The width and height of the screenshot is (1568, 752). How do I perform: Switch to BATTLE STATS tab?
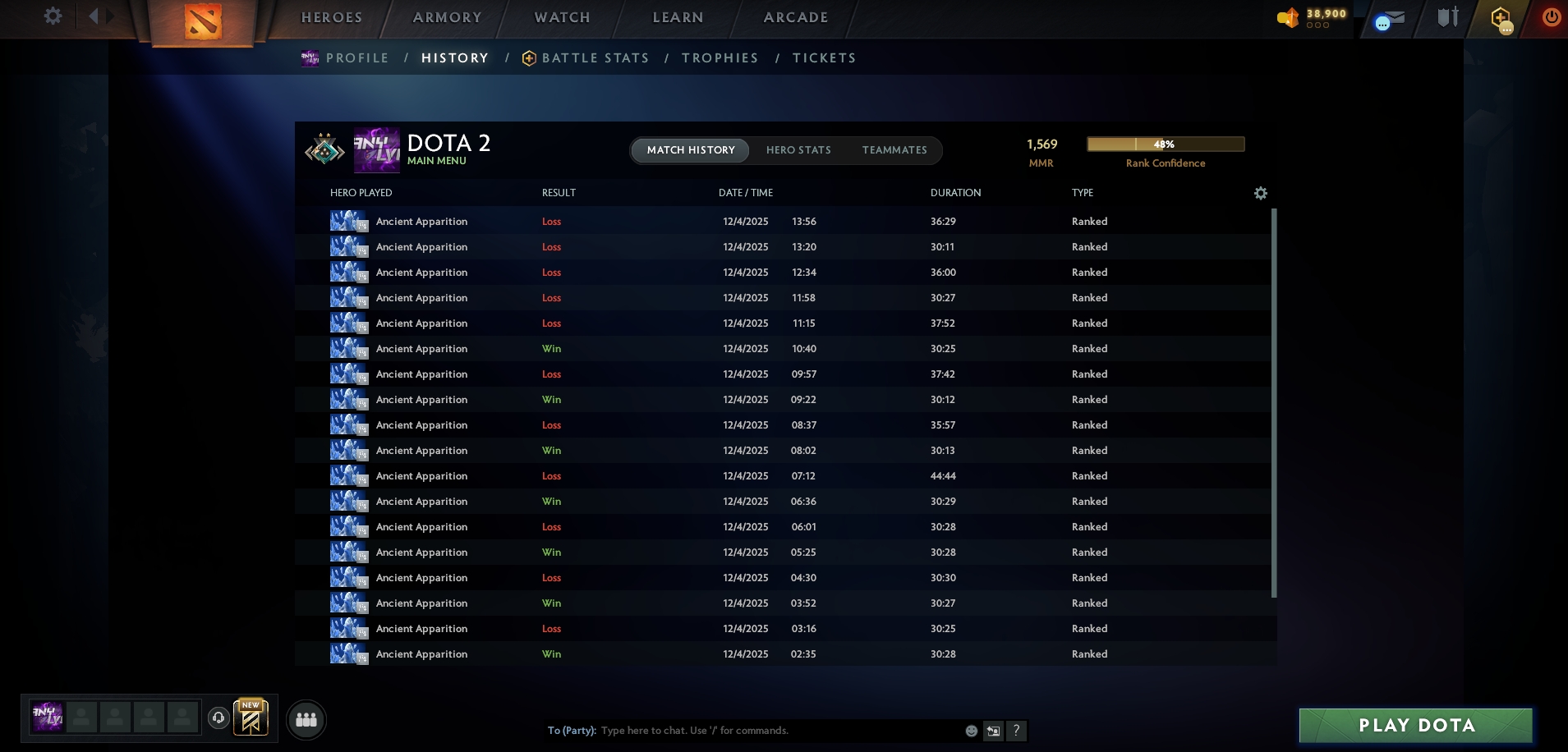coord(595,58)
